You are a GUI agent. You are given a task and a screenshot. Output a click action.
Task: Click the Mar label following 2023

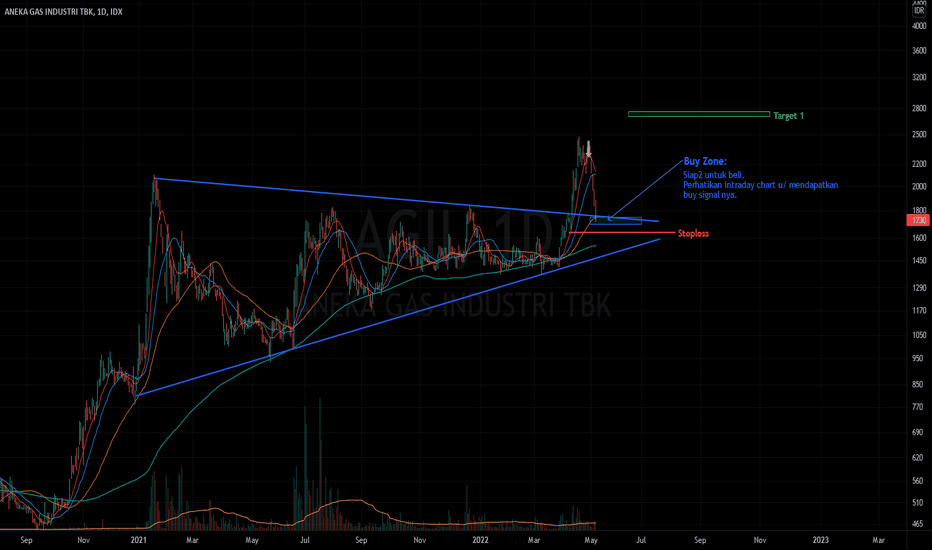point(878,540)
